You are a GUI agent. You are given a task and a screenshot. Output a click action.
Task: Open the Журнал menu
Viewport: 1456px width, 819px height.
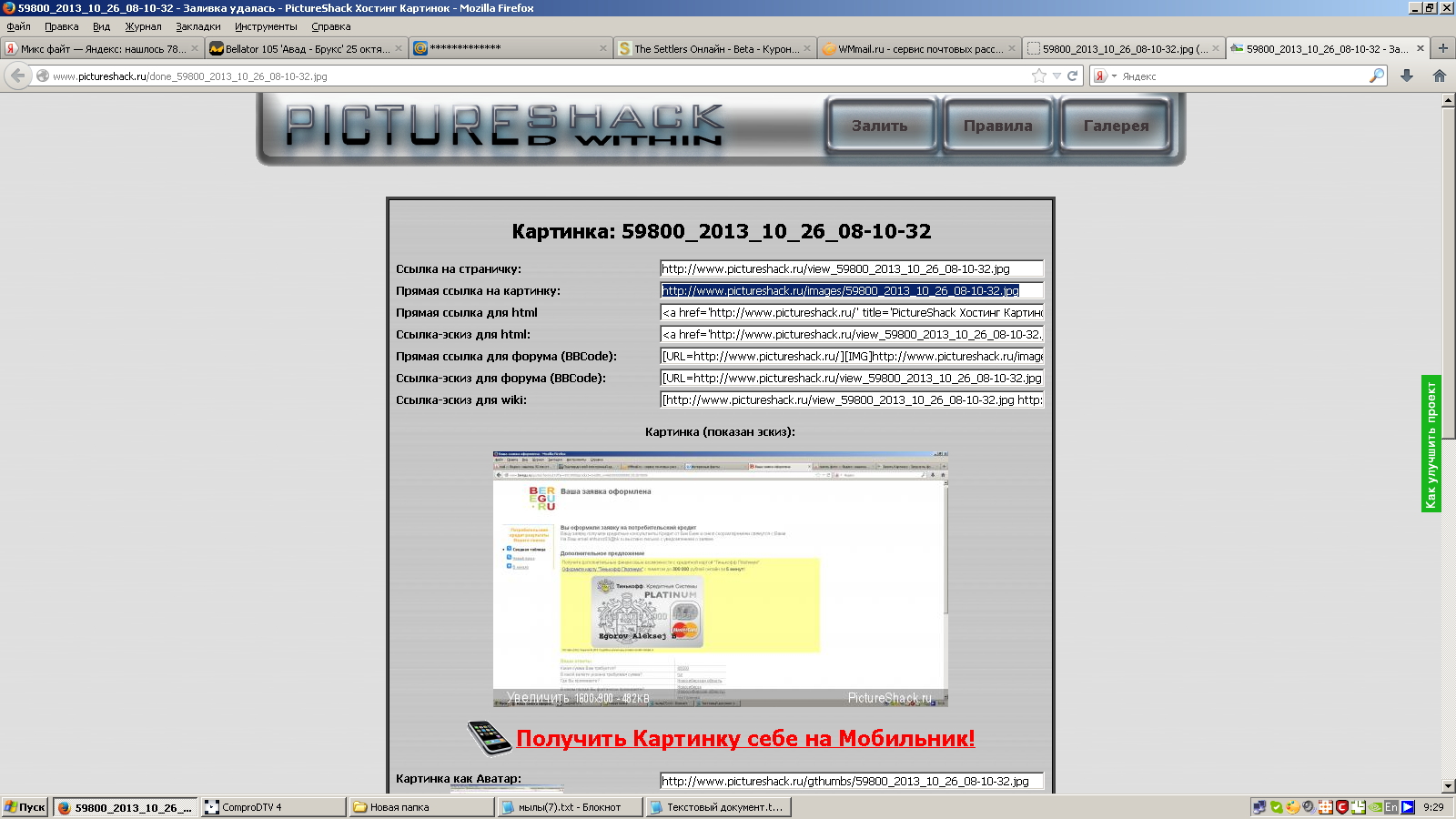click(143, 26)
